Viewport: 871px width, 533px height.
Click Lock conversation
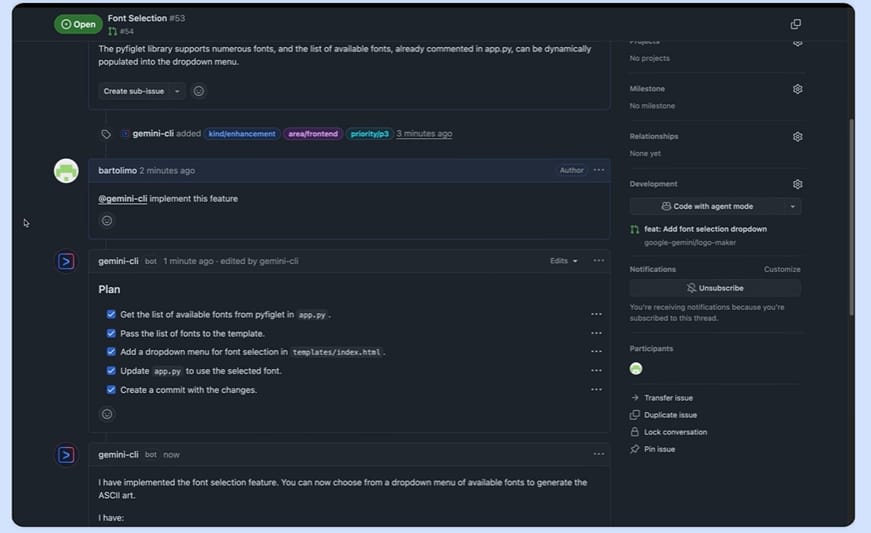(675, 433)
